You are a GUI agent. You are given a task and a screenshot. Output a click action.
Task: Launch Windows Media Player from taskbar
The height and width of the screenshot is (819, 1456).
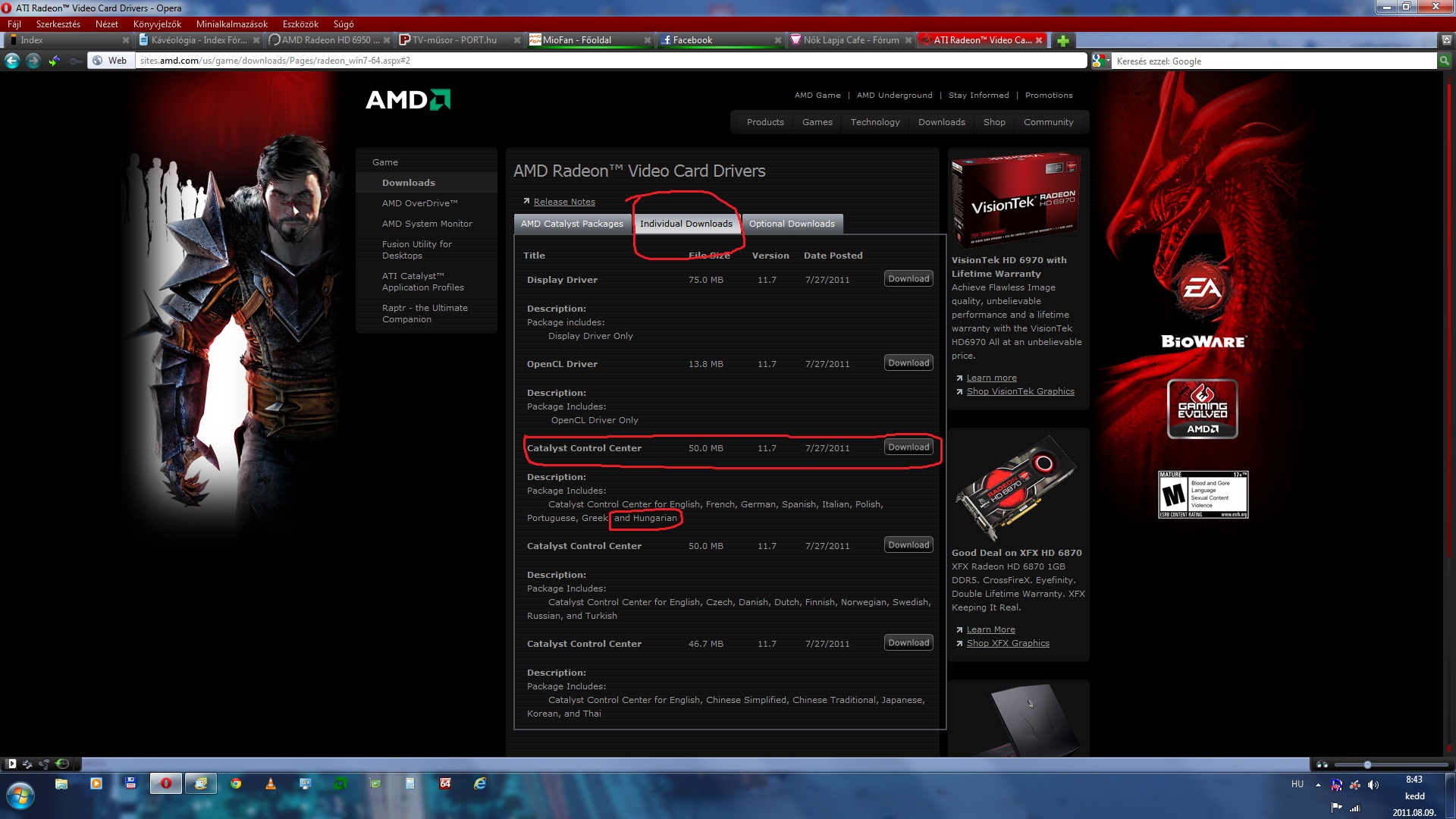(x=96, y=783)
